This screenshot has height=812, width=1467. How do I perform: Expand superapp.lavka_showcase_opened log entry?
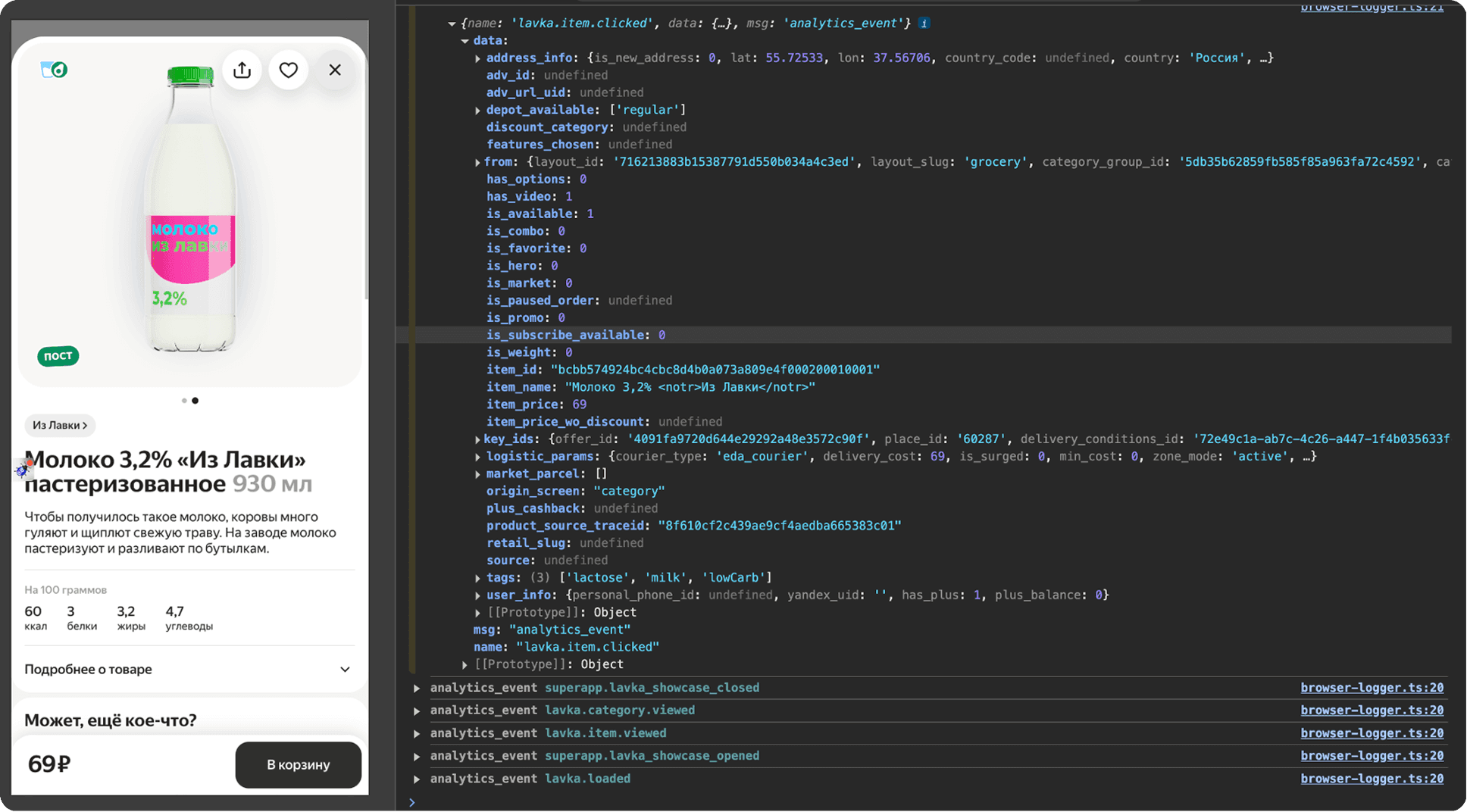click(x=417, y=756)
